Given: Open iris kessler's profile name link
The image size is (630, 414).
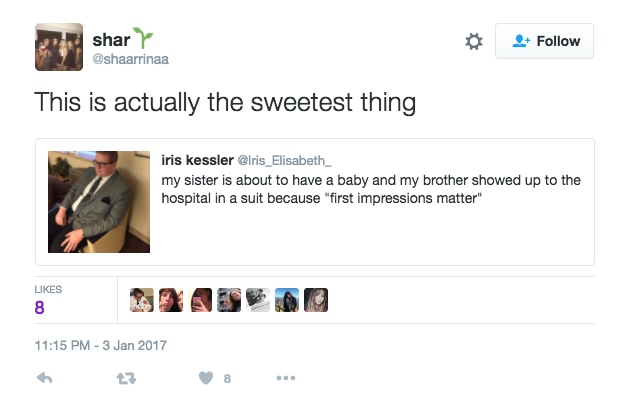Looking at the screenshot, I should coord(197,160).
